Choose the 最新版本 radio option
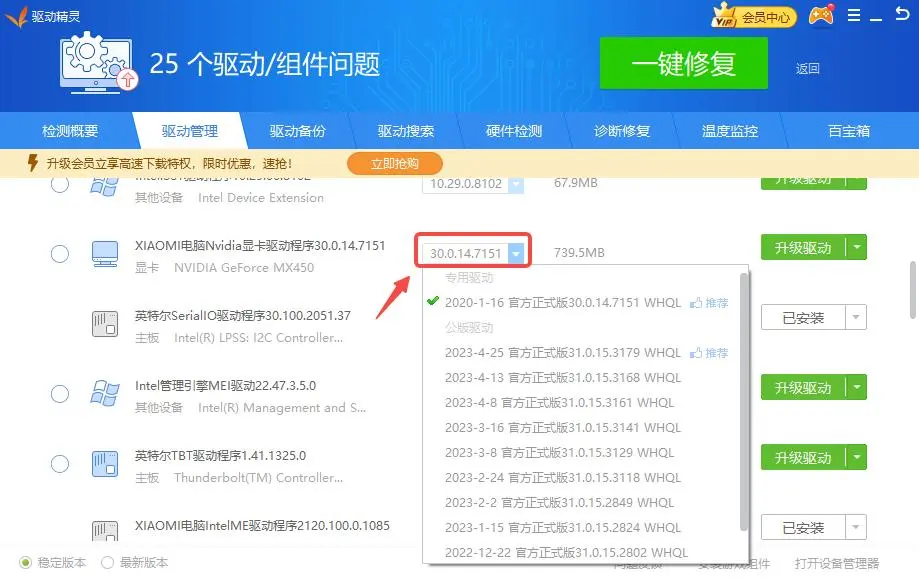 coord(108,562)
